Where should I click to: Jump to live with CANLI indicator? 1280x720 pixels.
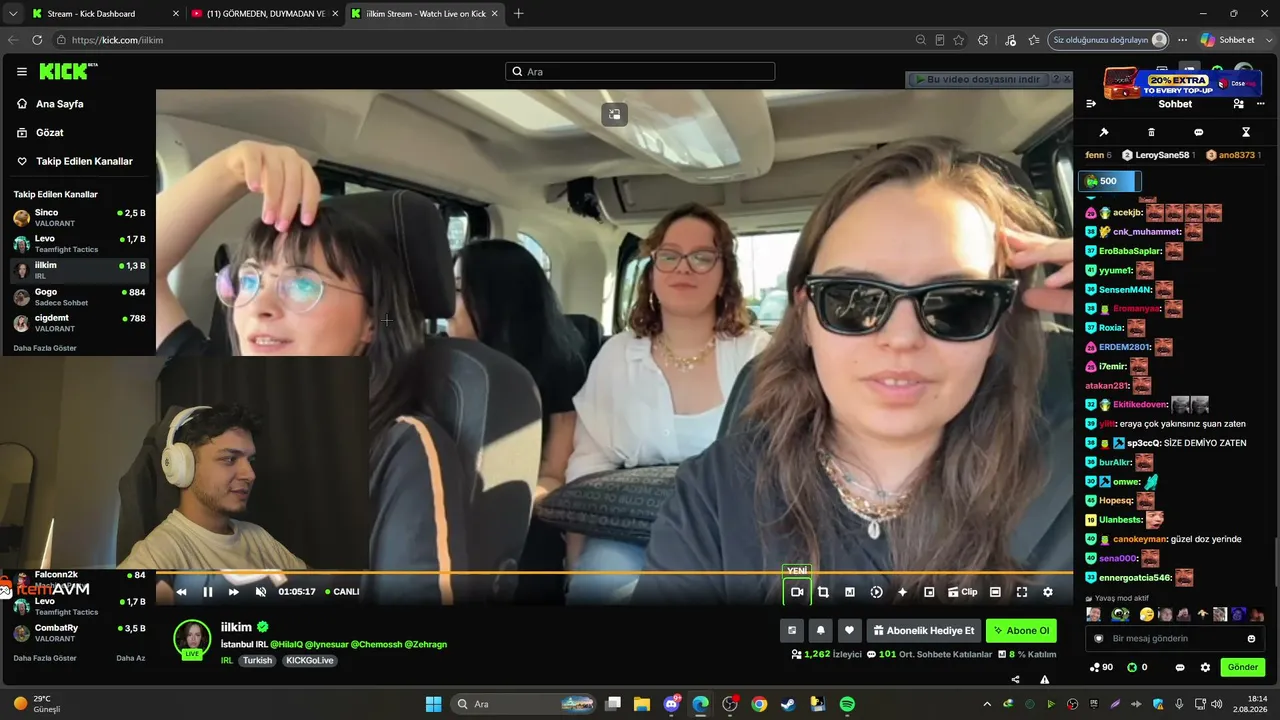(342, 592)
